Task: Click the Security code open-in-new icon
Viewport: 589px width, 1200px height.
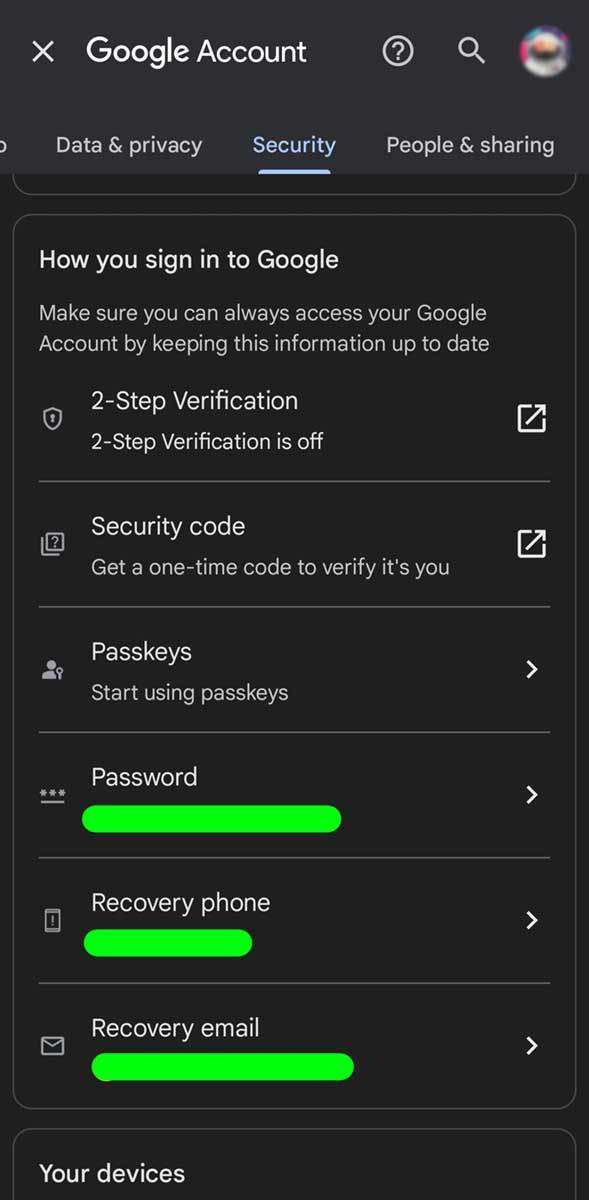Action: 531,543
